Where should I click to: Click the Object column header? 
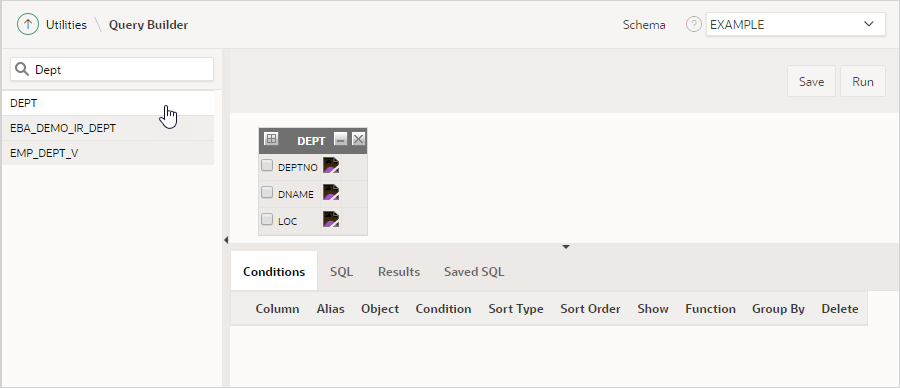pyautogui.click(x=380, y=309)
